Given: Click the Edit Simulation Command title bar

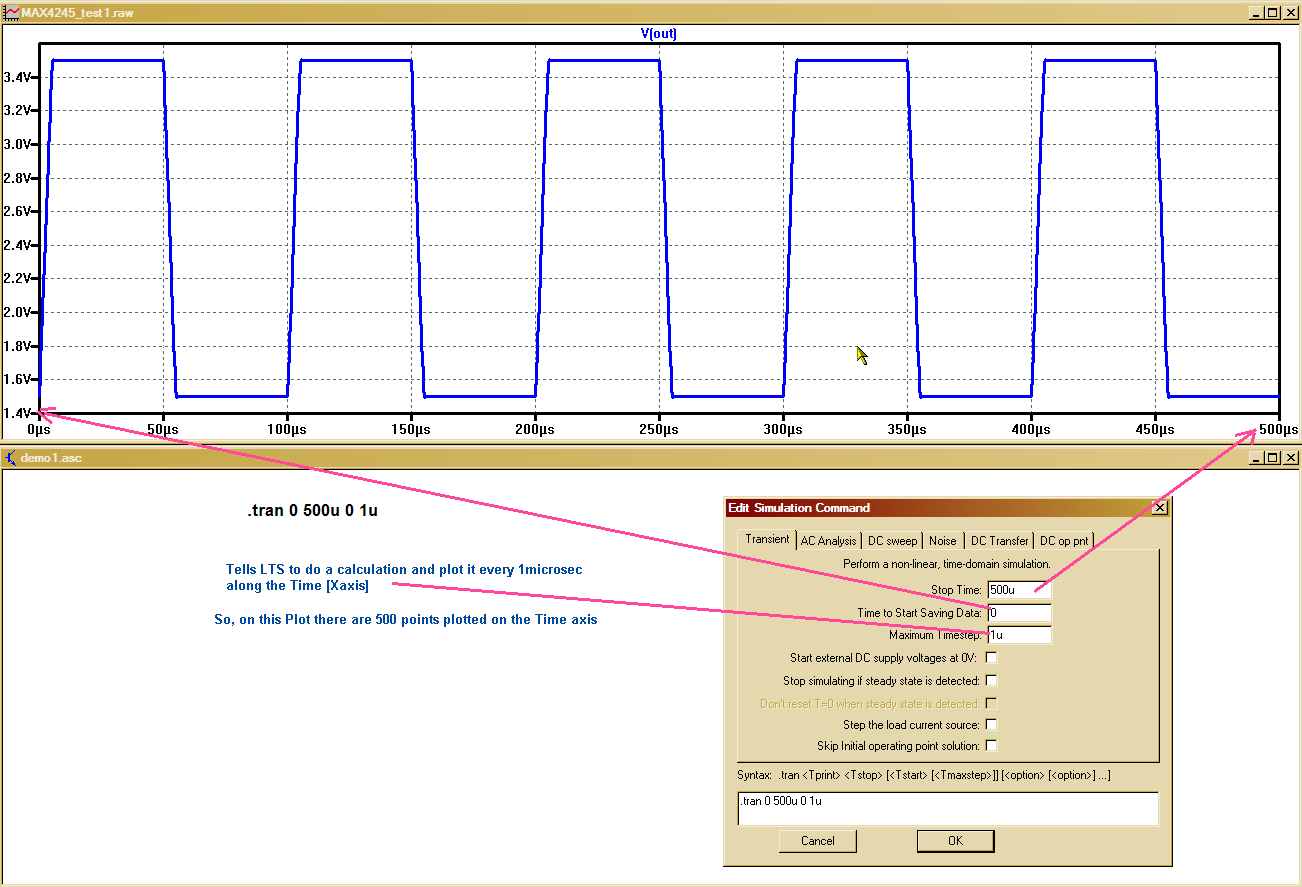Looking at the screenshot, I should [947, 508].
